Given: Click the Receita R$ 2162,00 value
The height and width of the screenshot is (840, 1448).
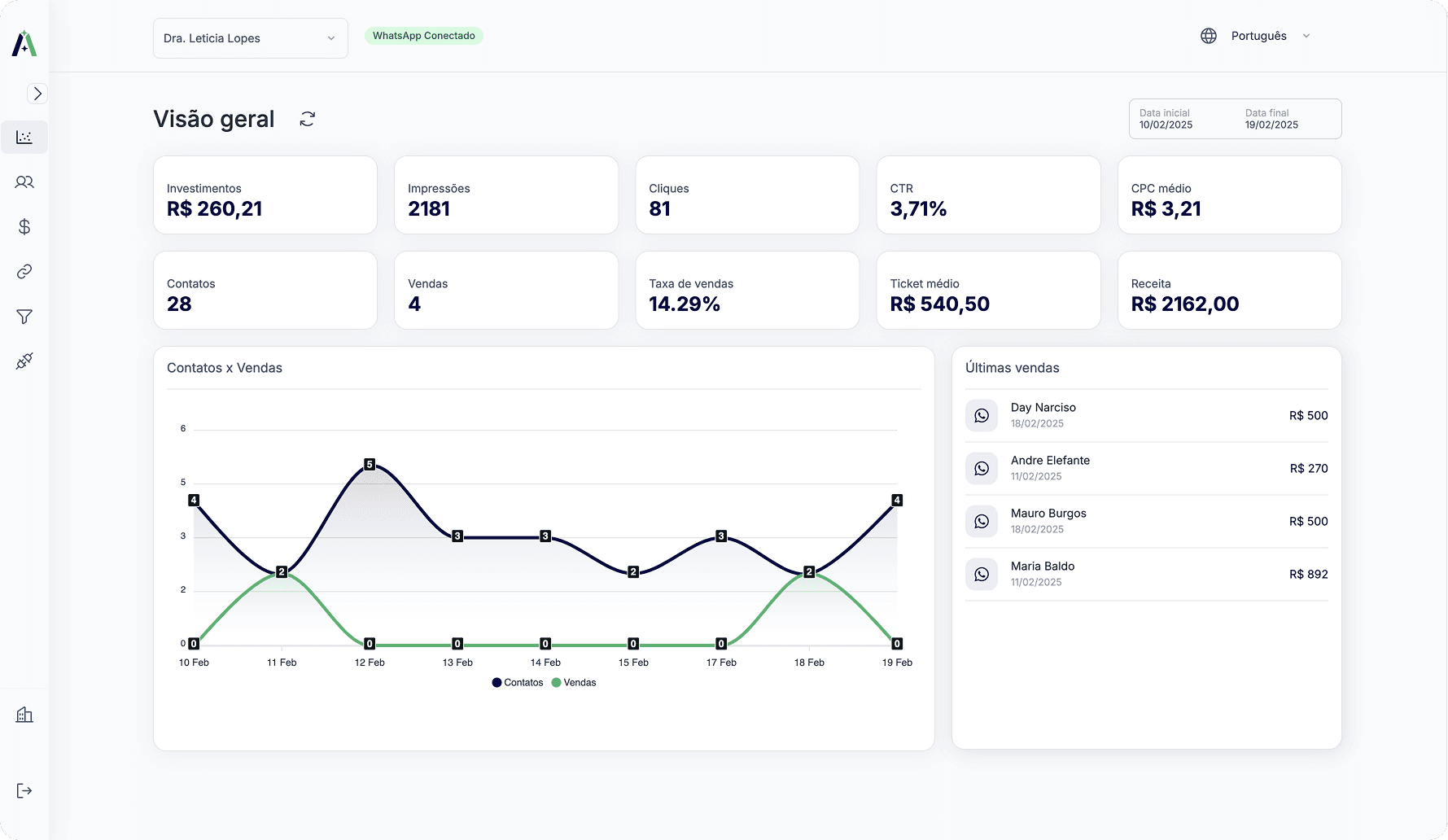Looking at the screenshot, I should tap(1185, 304).
